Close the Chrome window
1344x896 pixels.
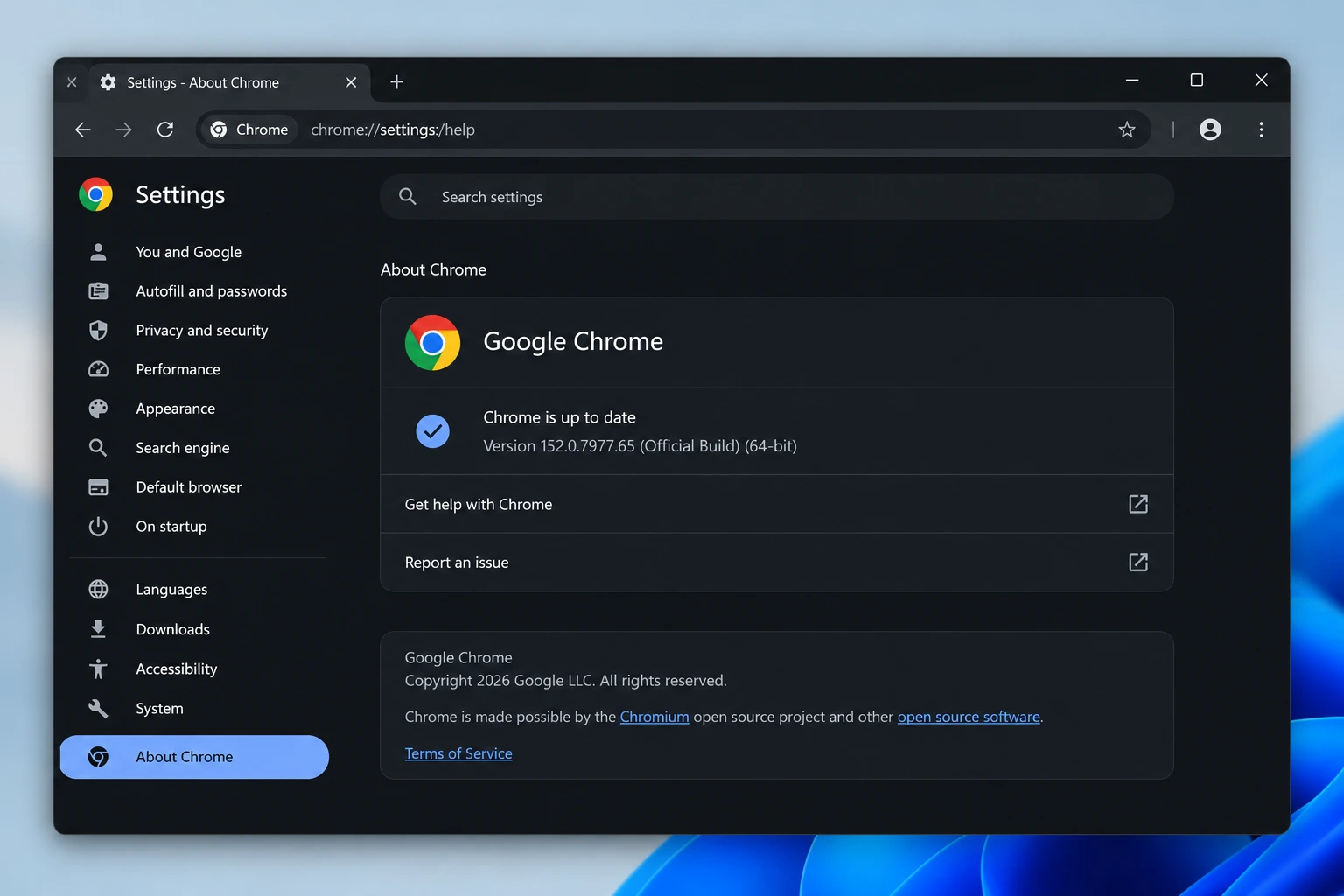1262,80
